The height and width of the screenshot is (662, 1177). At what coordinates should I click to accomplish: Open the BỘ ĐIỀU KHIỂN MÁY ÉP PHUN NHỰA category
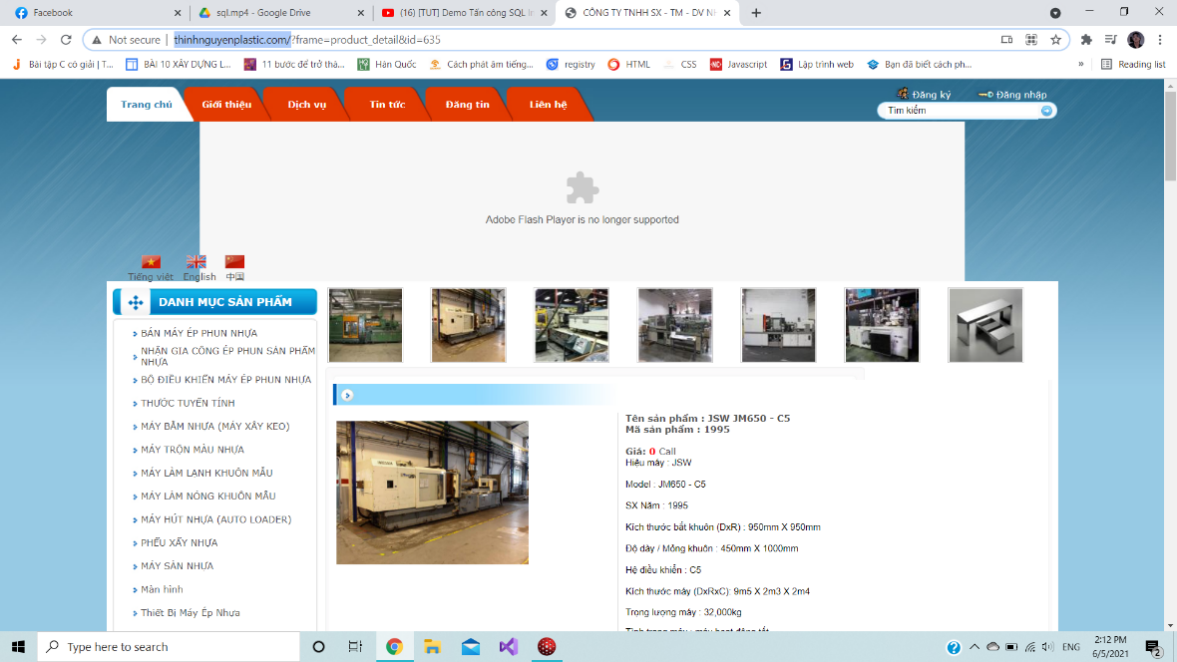[x=226, y=380]
